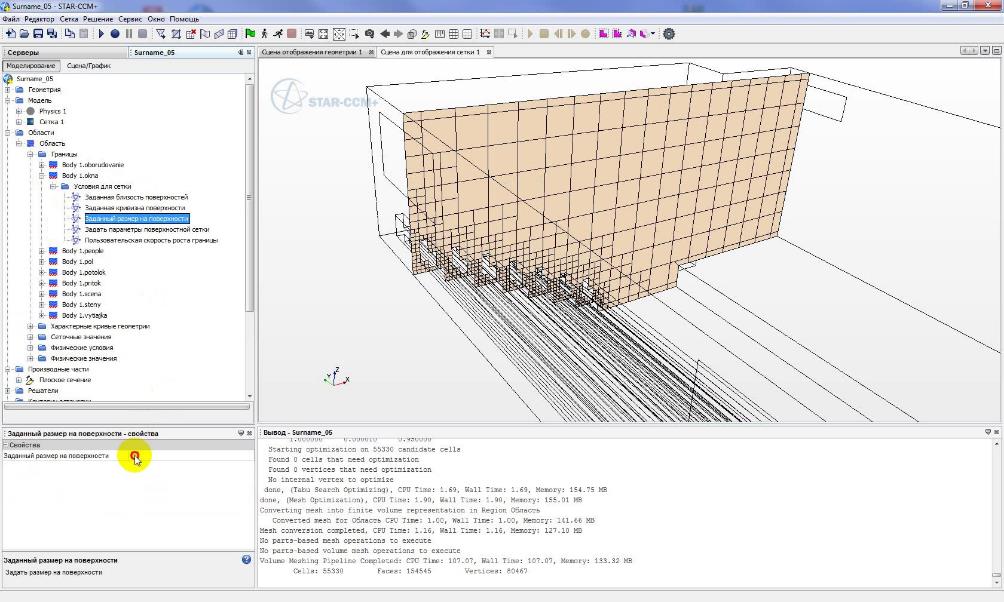
Task: Select 'Заданная кривизна поверхности' tree item
Action: point(135,208)
